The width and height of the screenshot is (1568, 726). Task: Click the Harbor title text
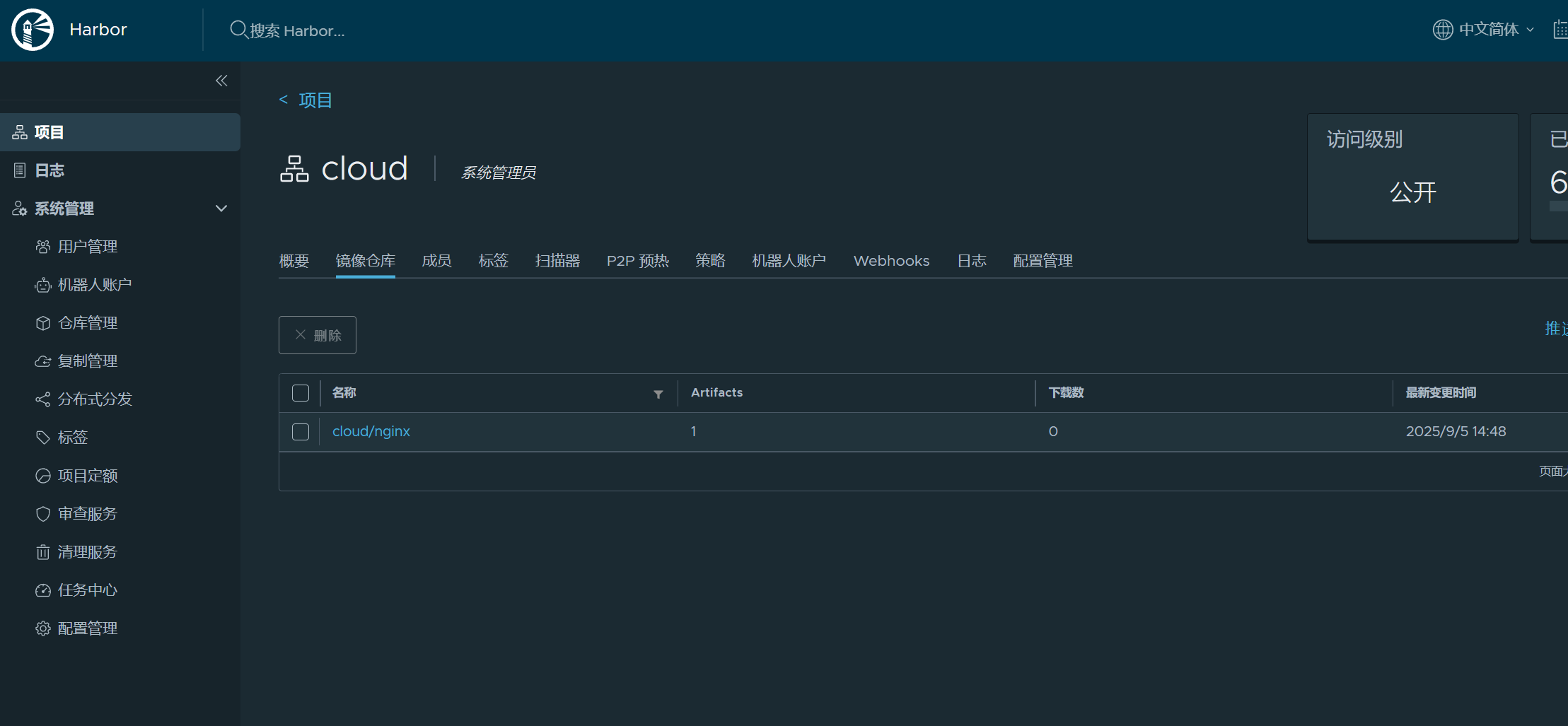[98, 30]
